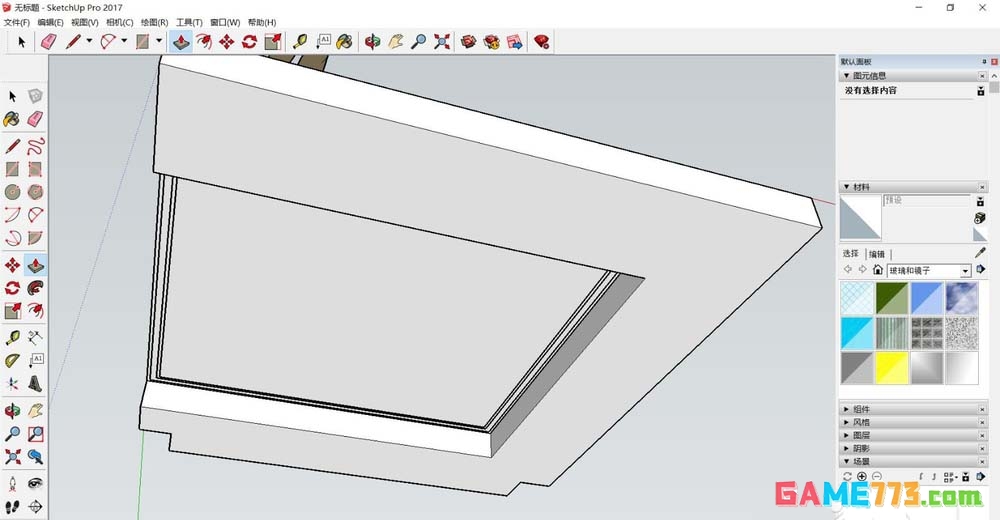Switch to the 编辑 tab in materials
The width and height of the screenshot is (1000, 520).
pos(877,254)
